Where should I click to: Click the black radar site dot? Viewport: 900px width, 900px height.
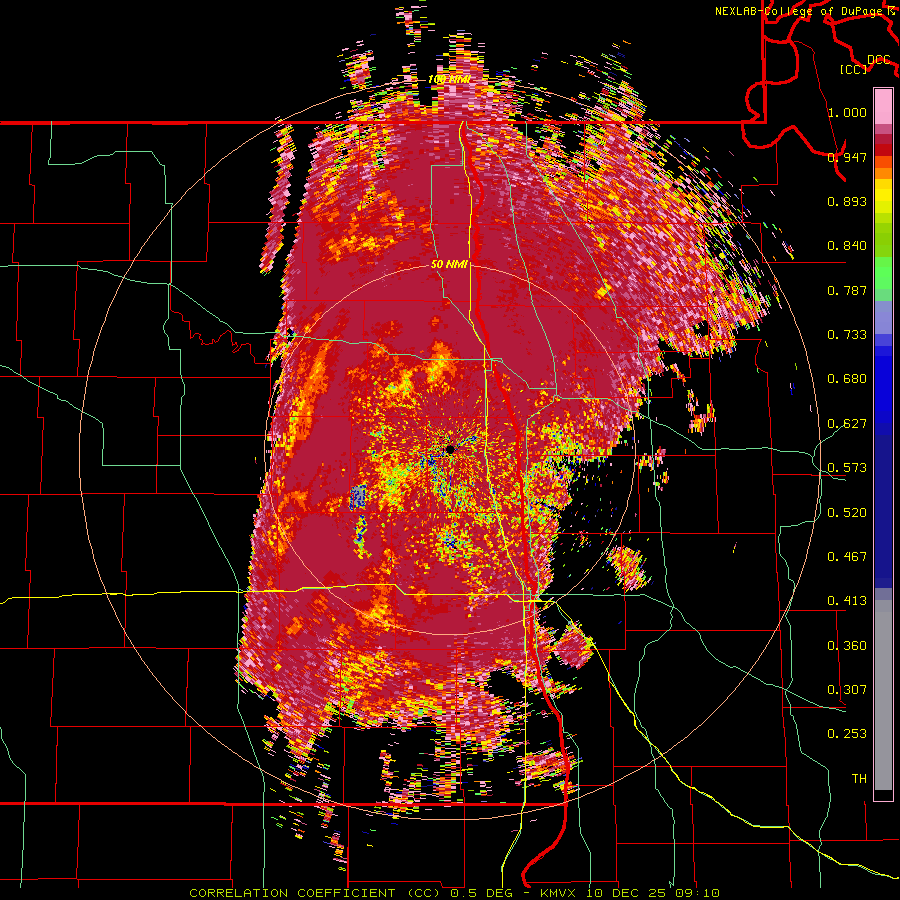[x=450, y=449]
